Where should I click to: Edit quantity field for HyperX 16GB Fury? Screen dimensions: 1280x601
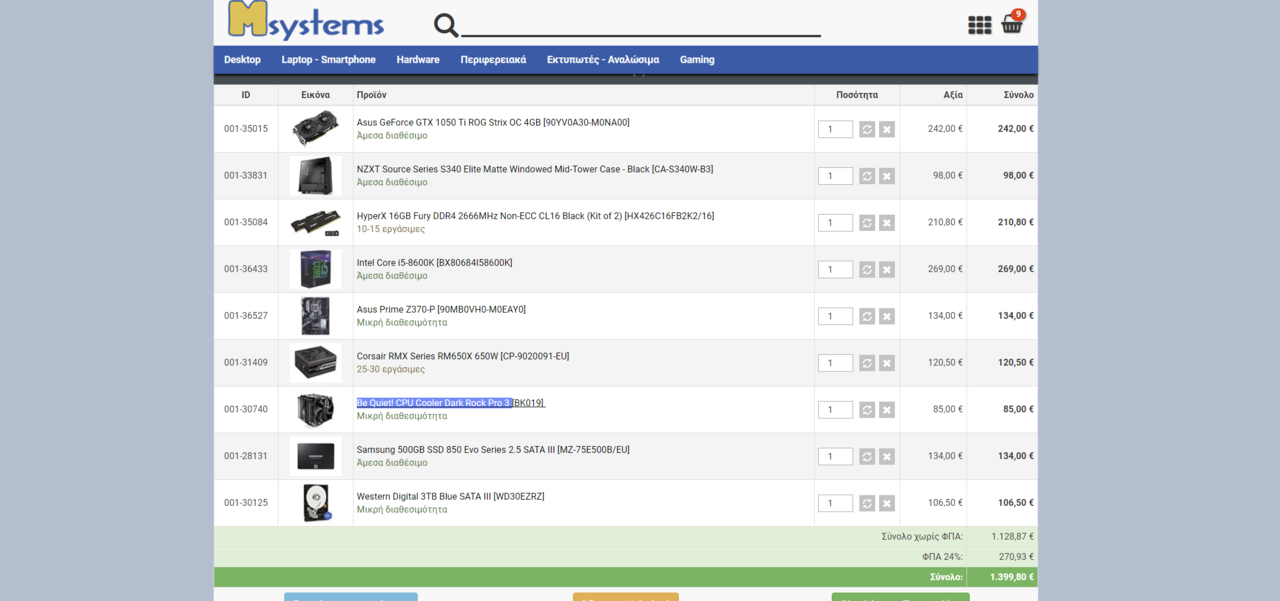tap(836, 223)
